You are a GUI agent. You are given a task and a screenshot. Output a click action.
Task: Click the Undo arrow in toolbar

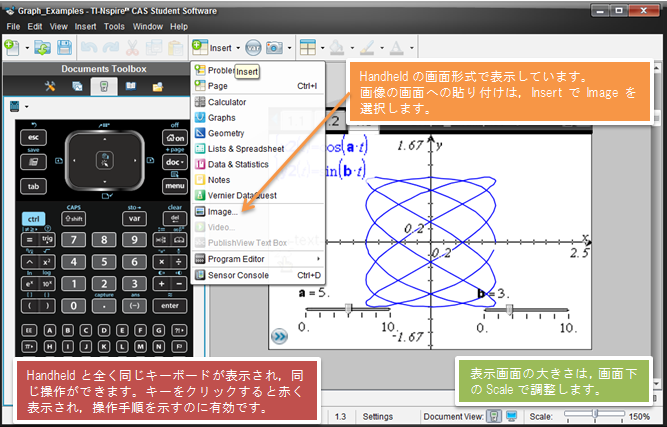point(89,48)
